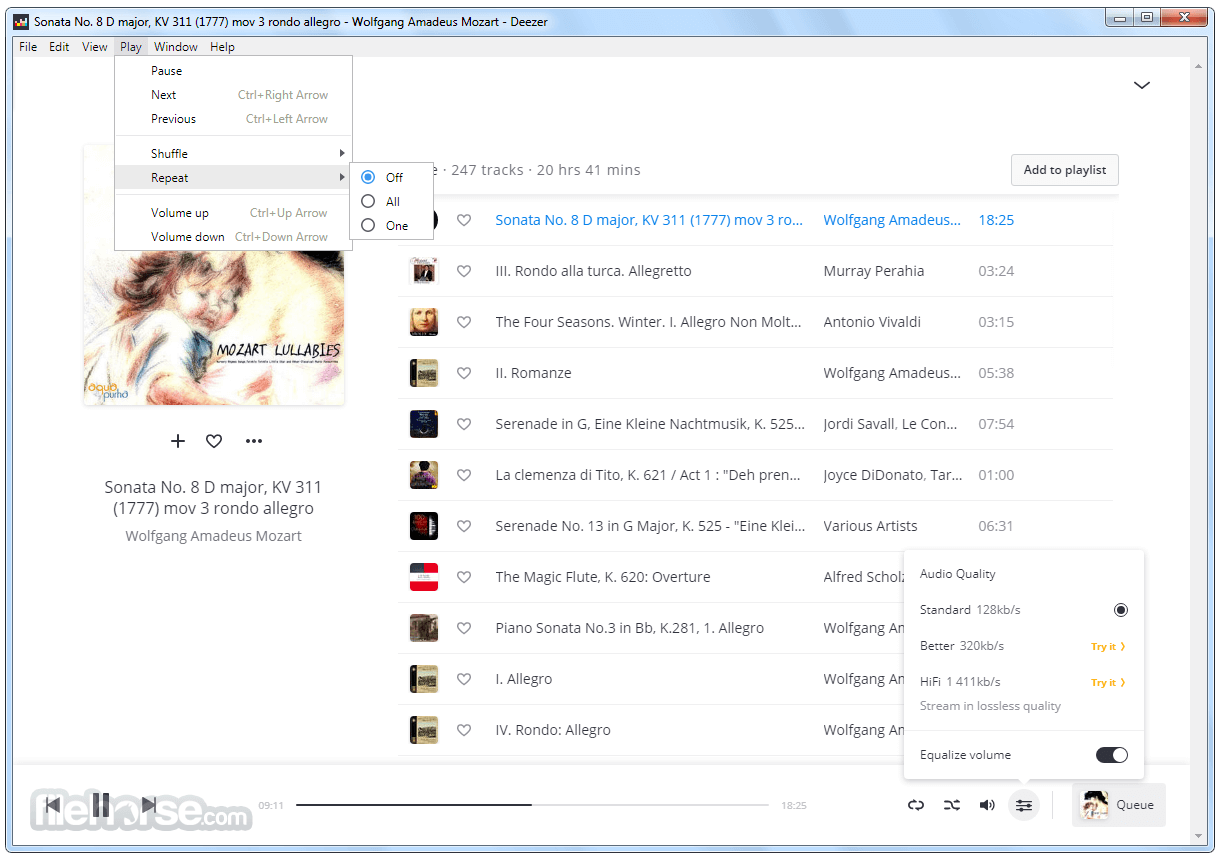
Task: Click the Mozart Lullabies album cover
Action: click(x=214, y=275)
